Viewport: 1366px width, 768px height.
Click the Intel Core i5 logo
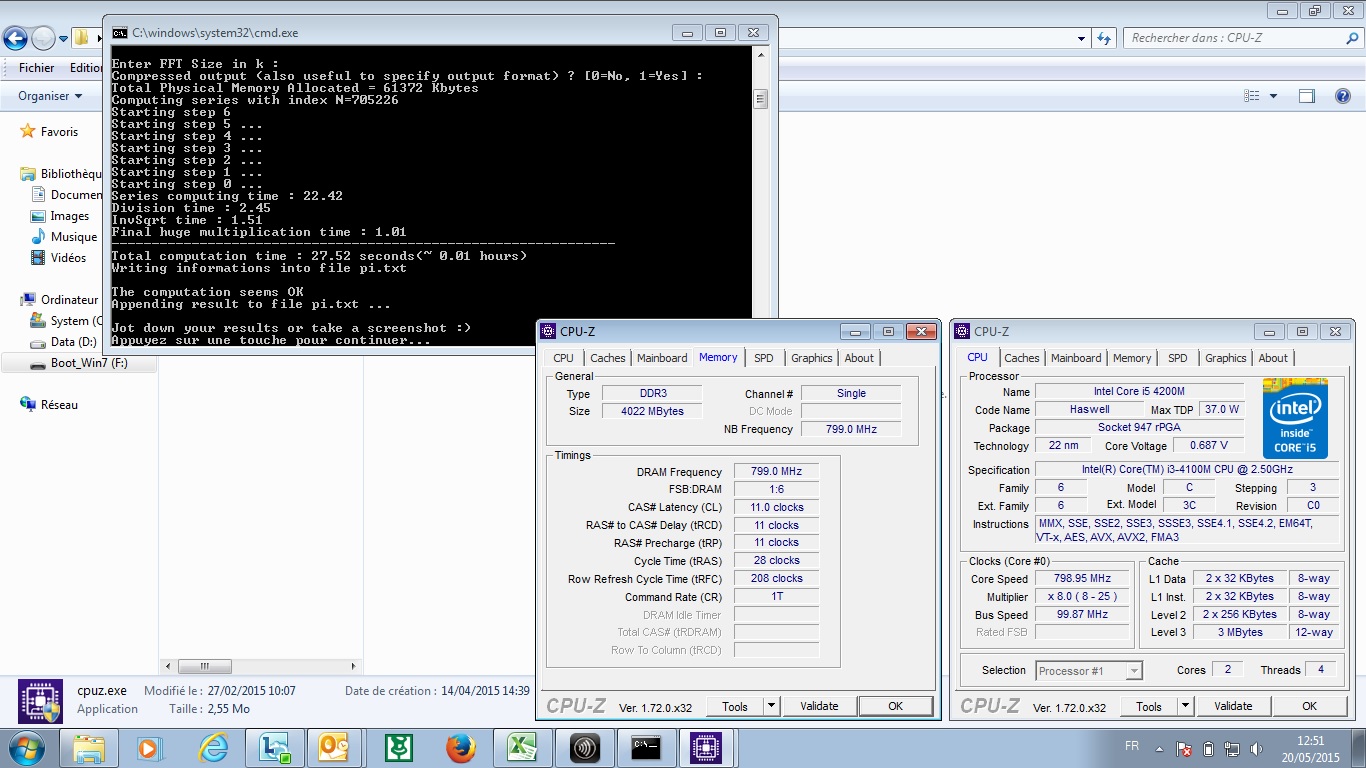(x=1295, y=419)
